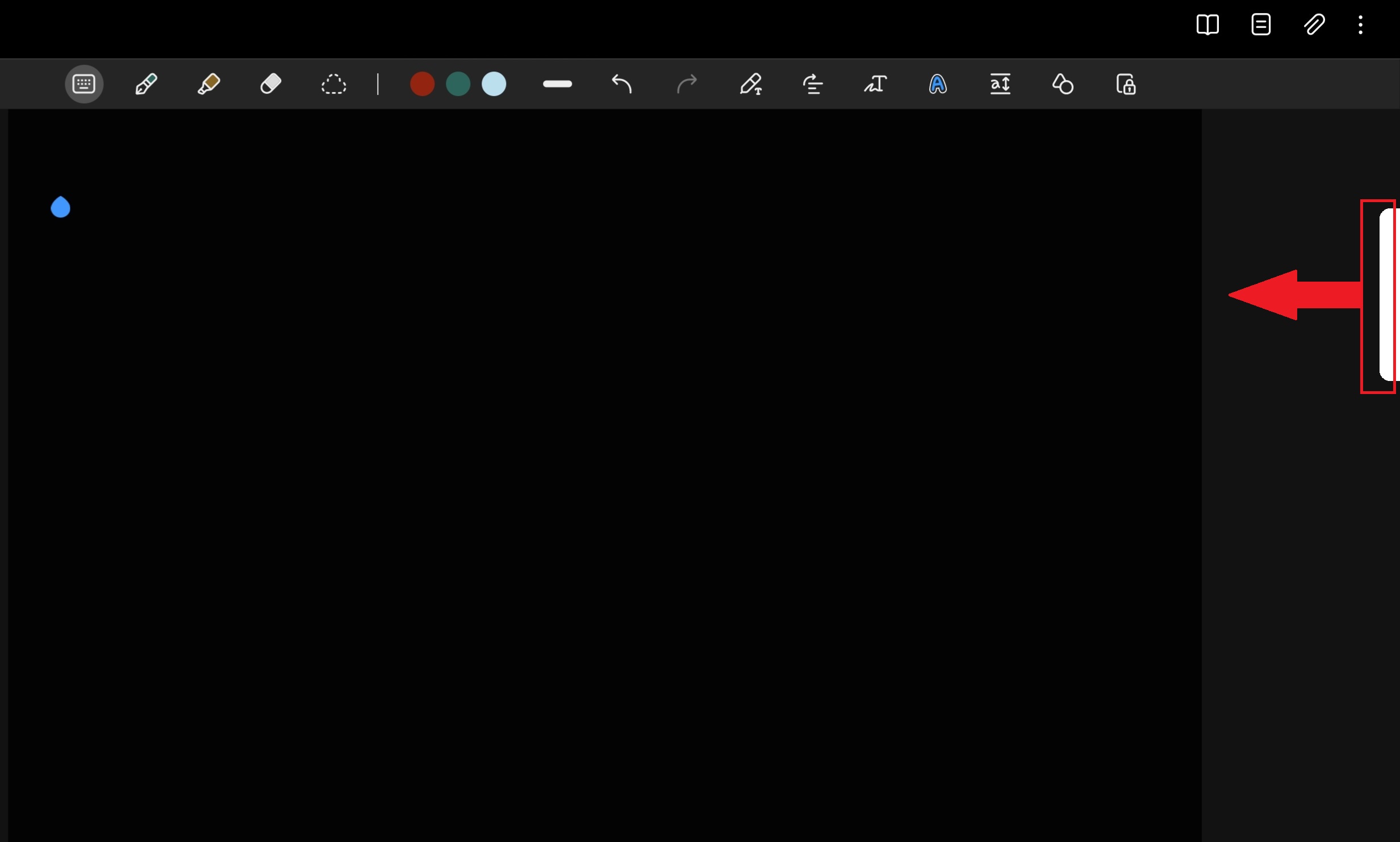Open reading mode book icon

point(1207,25)
